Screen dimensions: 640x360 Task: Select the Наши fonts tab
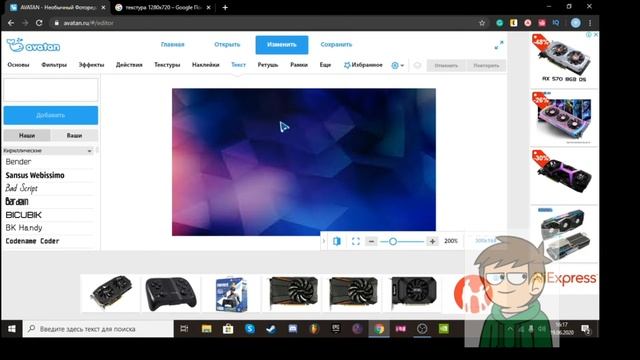(x=27, y=136)
